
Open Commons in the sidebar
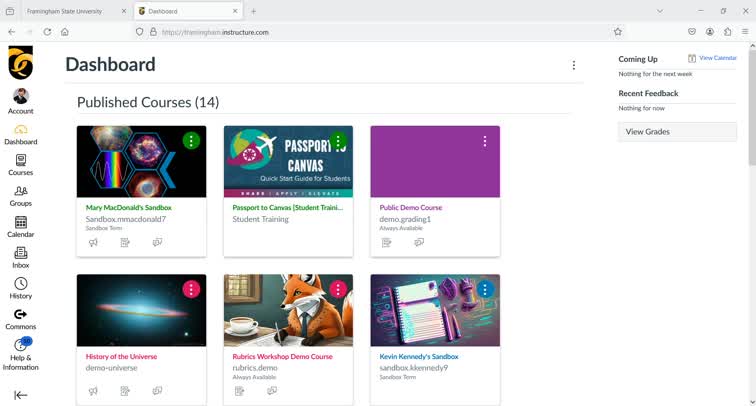click(x=21, y=319)
